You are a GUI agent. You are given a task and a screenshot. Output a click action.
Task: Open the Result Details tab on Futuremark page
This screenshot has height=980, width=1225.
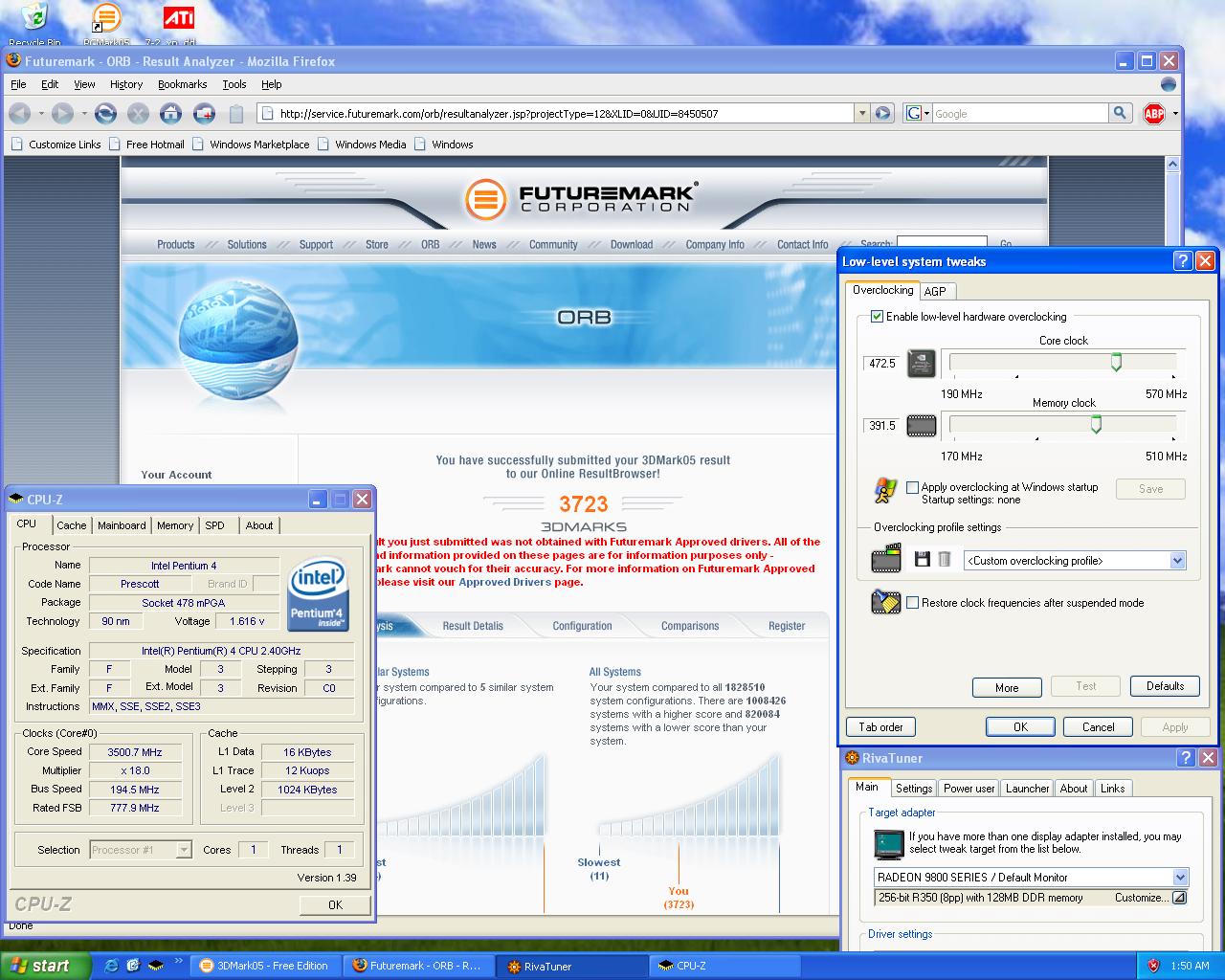[x=473, y=626]
